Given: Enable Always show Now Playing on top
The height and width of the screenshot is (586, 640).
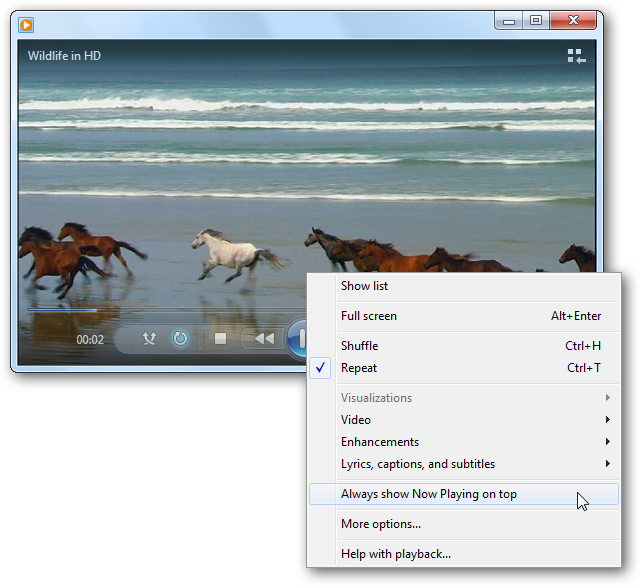Looking at the screenshot, I should tap(464, 494).
